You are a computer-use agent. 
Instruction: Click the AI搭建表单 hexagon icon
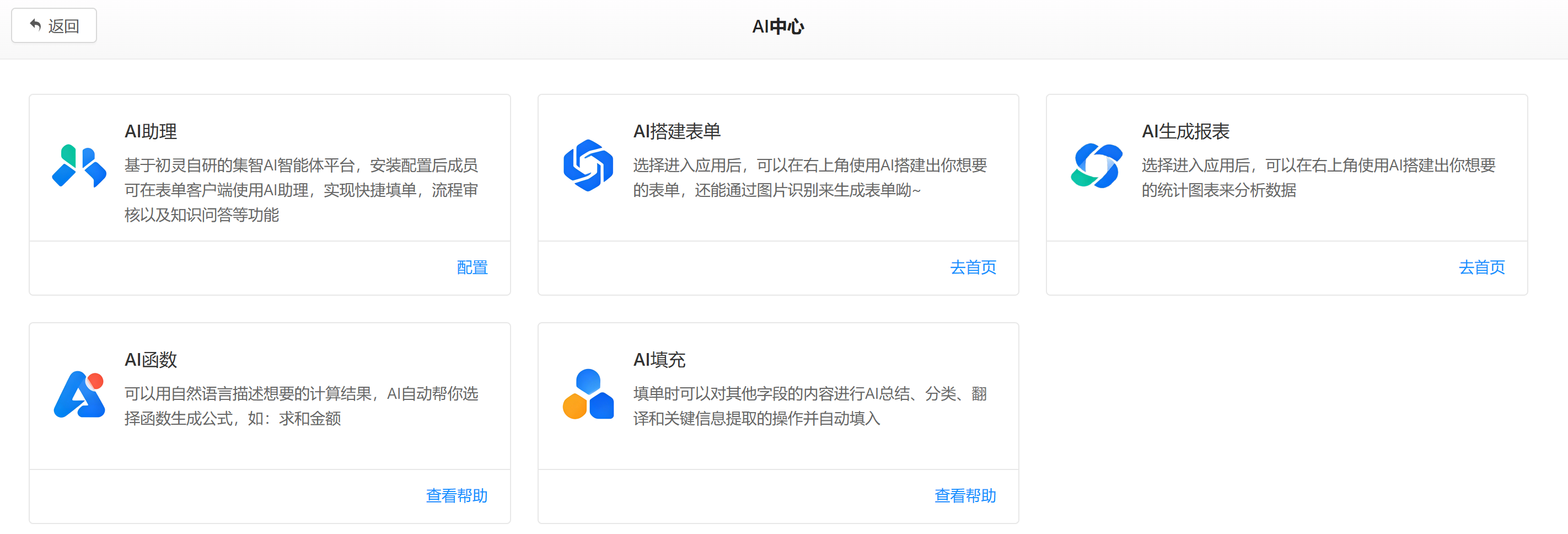[x=588, y=165]
